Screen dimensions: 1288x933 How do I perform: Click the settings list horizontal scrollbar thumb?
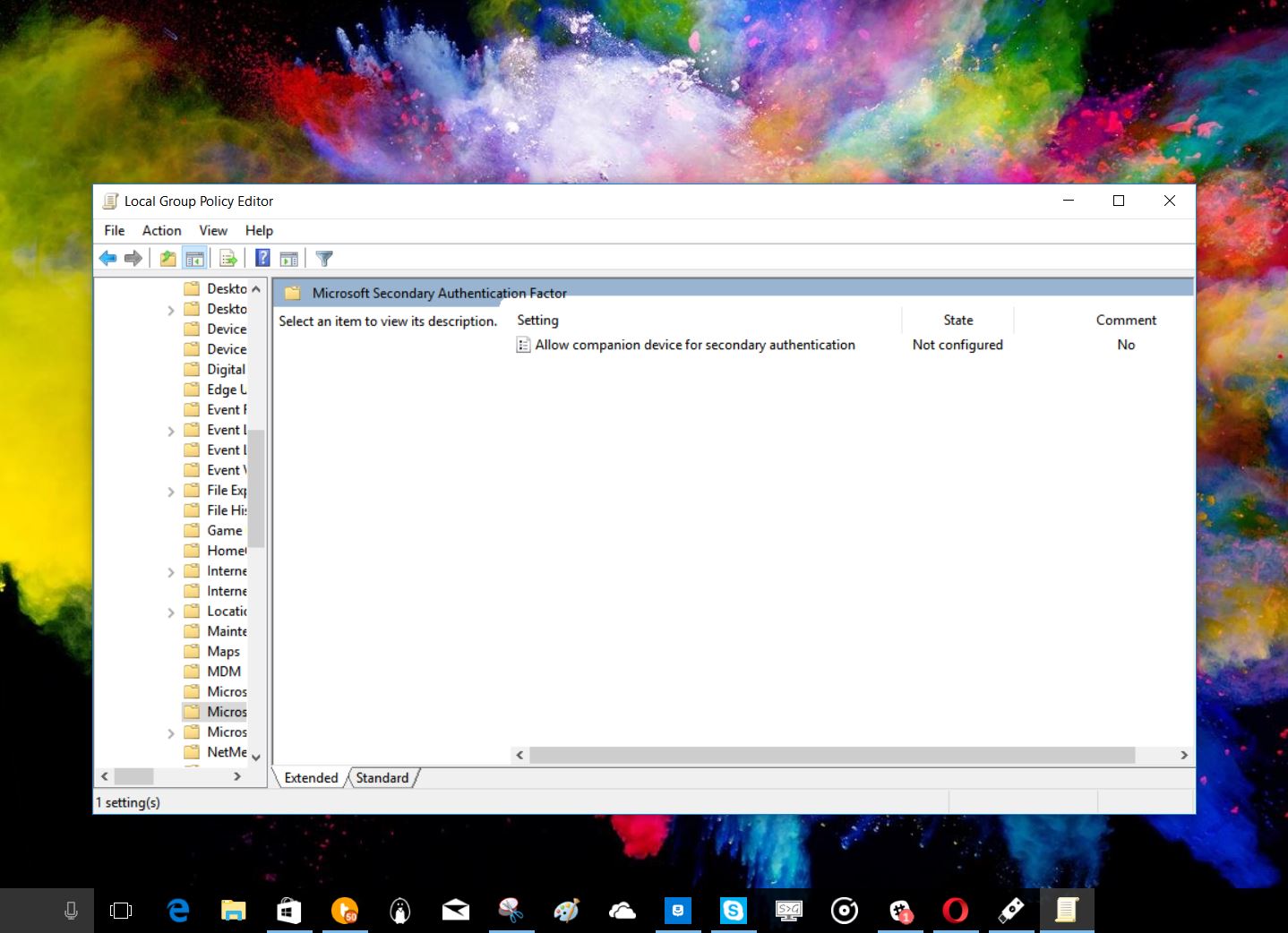(x=832, y=755)
